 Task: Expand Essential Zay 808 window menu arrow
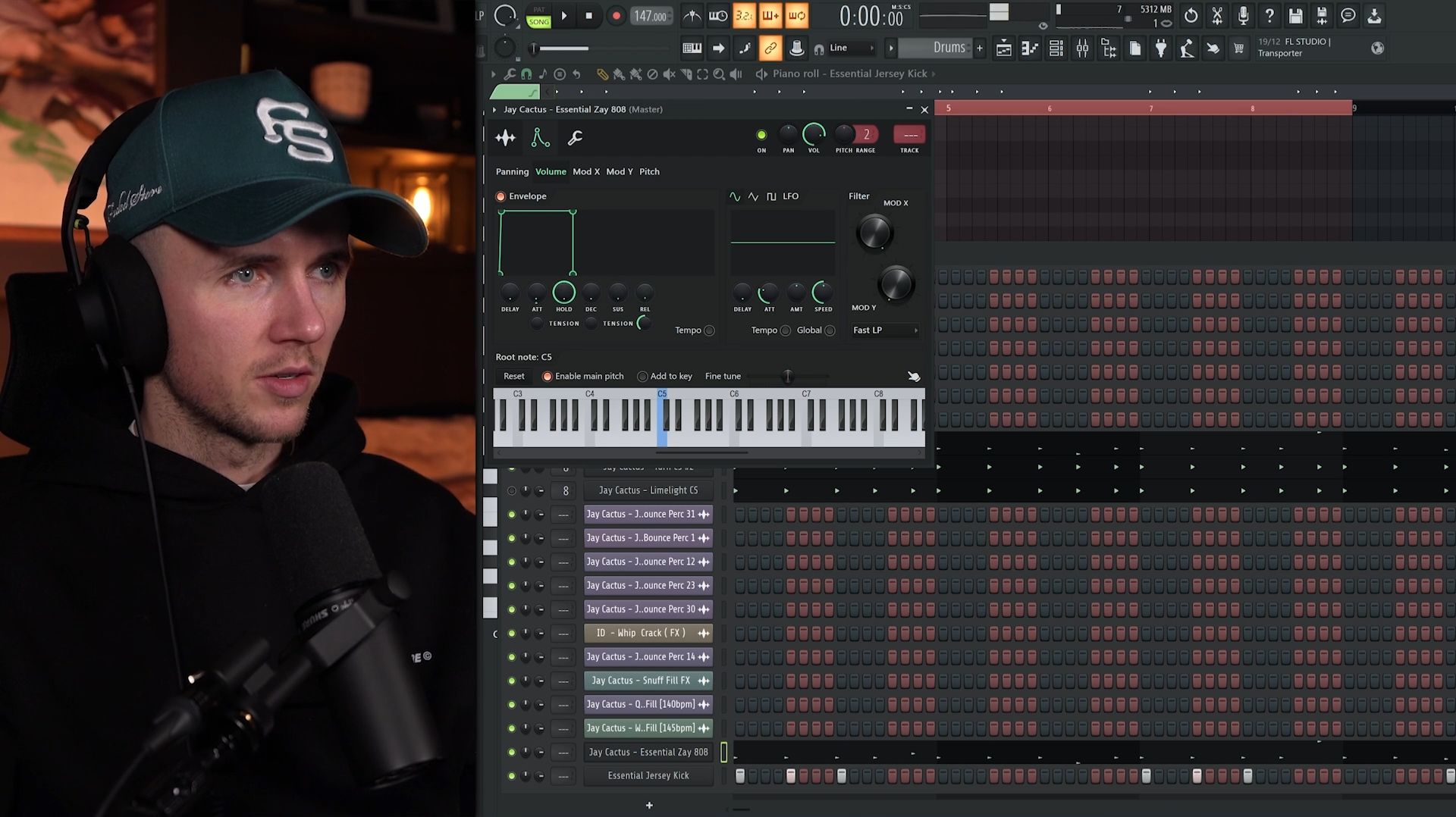pyautogui.click(x=494, y=110)
